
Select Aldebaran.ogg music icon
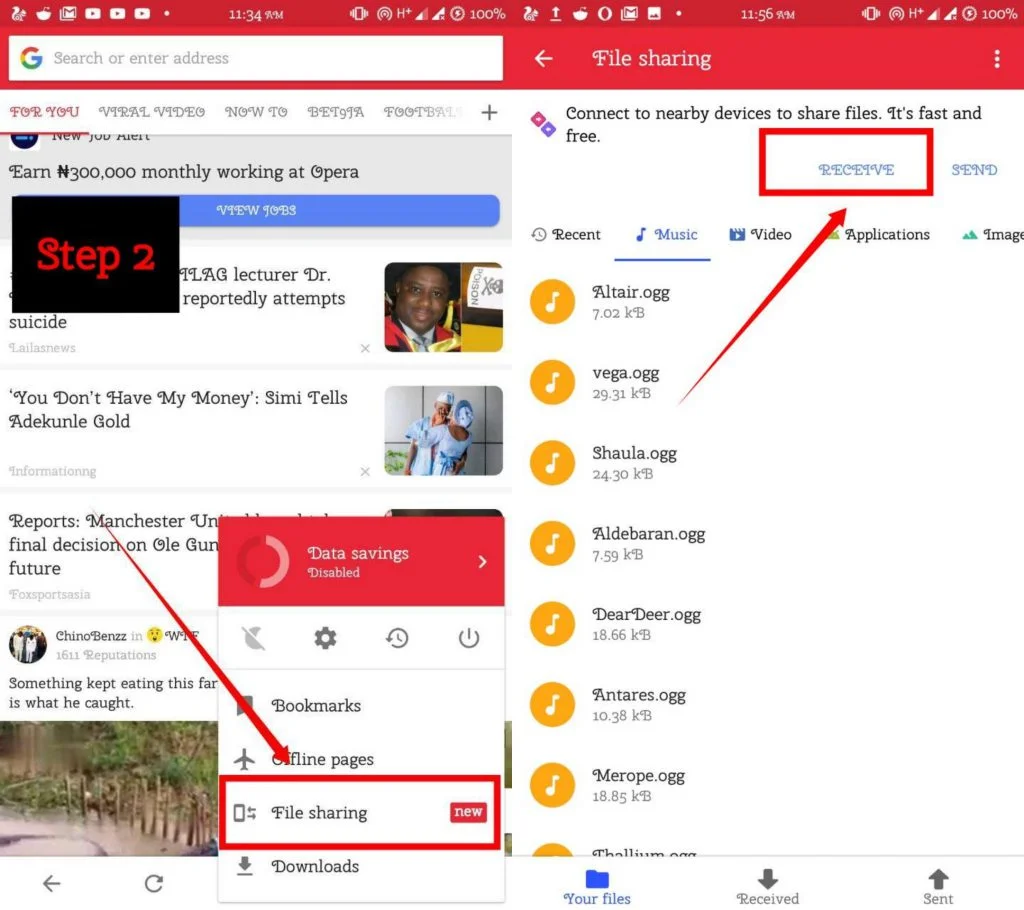point(552,544)
